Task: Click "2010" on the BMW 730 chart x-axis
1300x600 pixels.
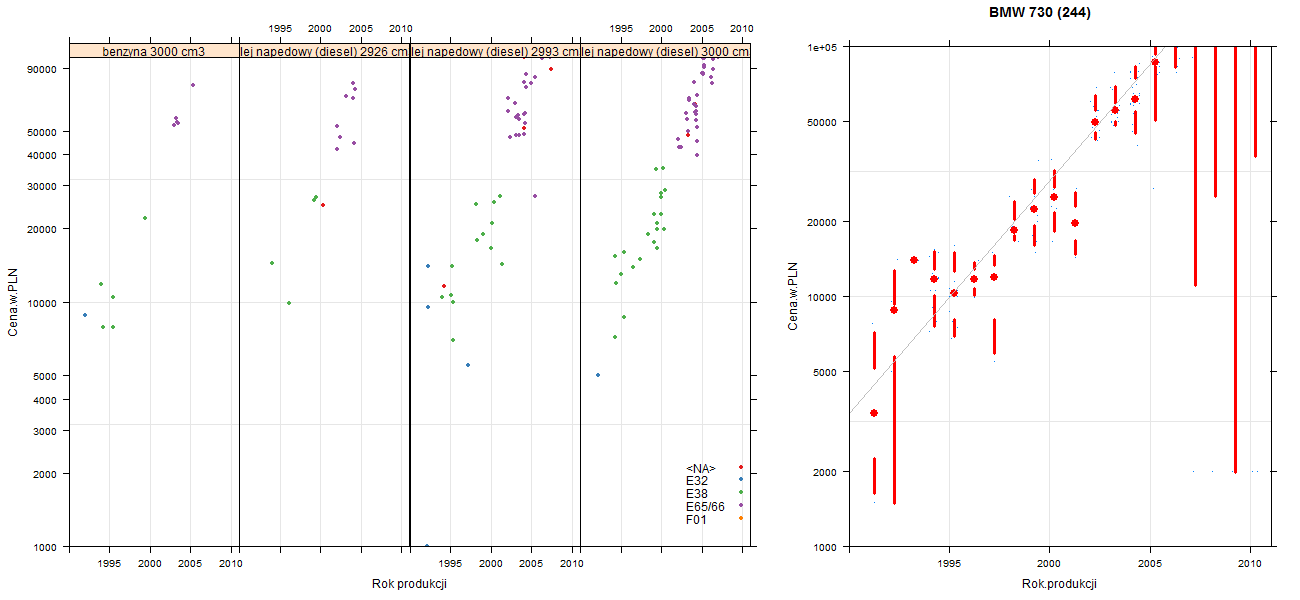Action: 1250,564
